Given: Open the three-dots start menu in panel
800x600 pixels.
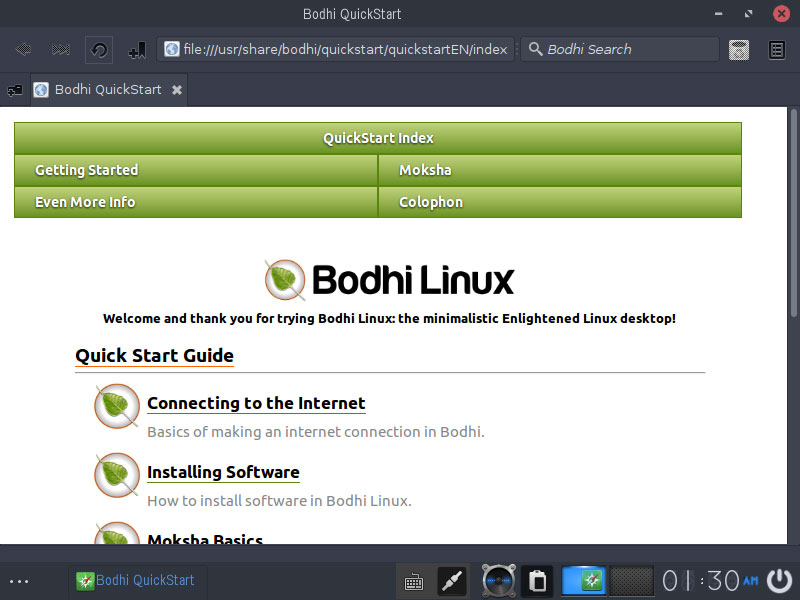Looking at the screenshot, I should [19, 581].
